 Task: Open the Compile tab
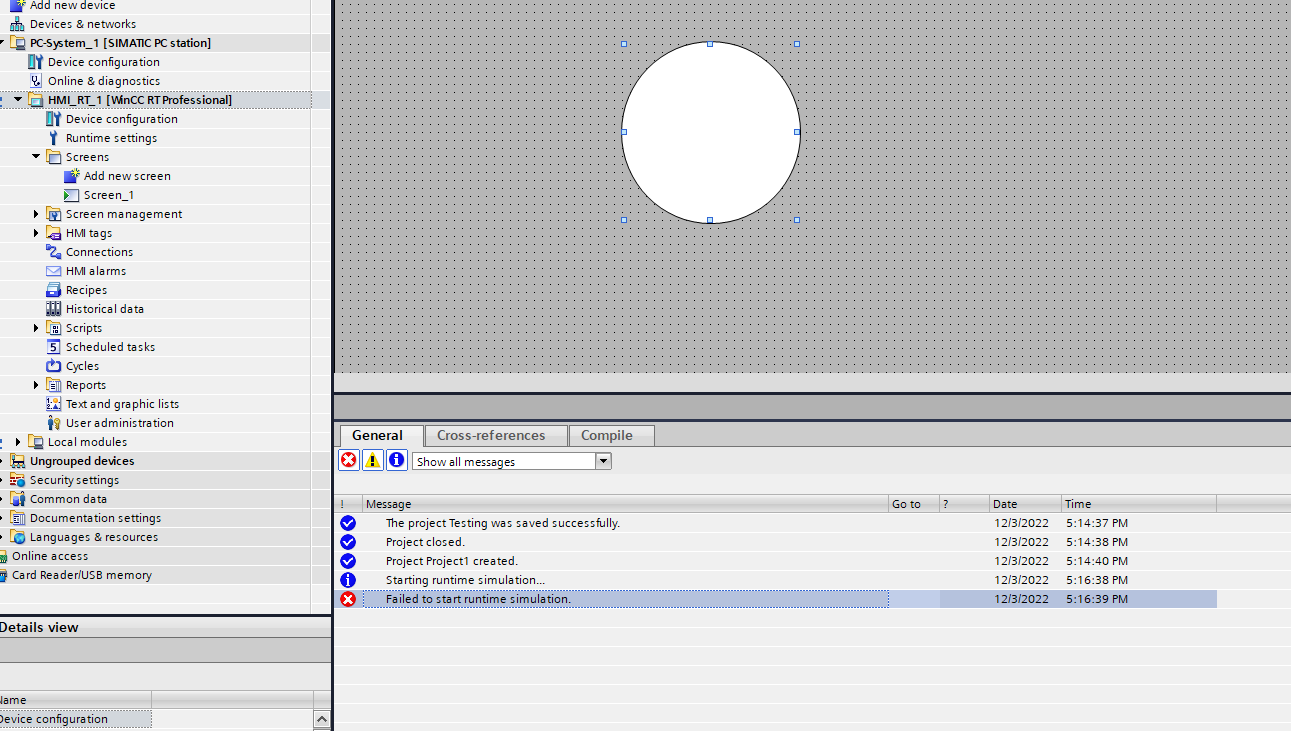[x=607, y=435]
